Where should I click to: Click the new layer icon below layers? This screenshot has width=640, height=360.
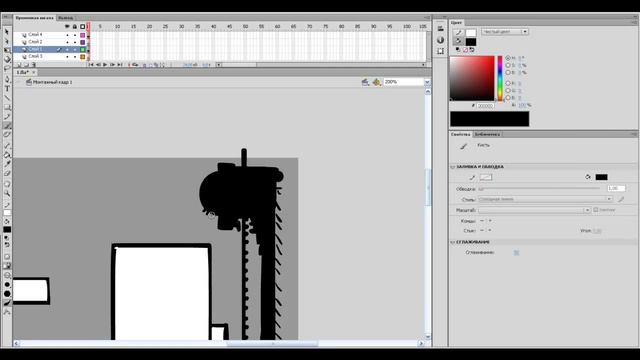coord(19,65)
